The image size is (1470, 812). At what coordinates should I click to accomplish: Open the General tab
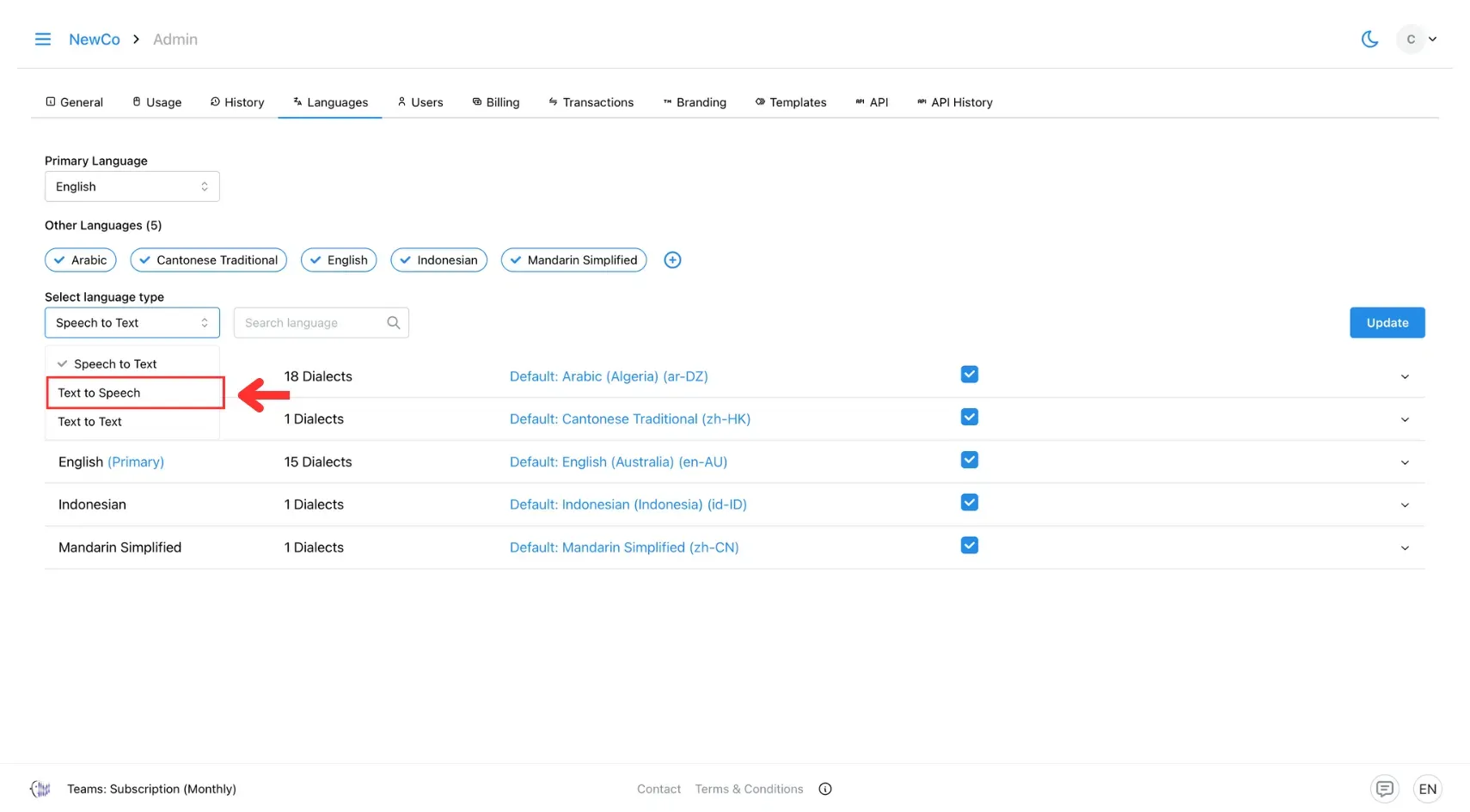[x=74, y=102]
